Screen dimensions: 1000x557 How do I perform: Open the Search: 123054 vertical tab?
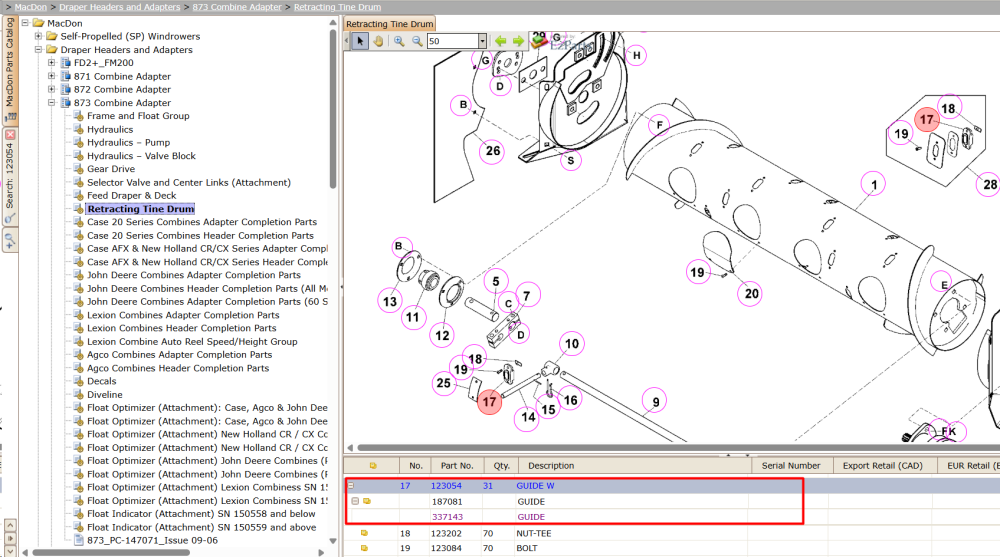(10, 175)
